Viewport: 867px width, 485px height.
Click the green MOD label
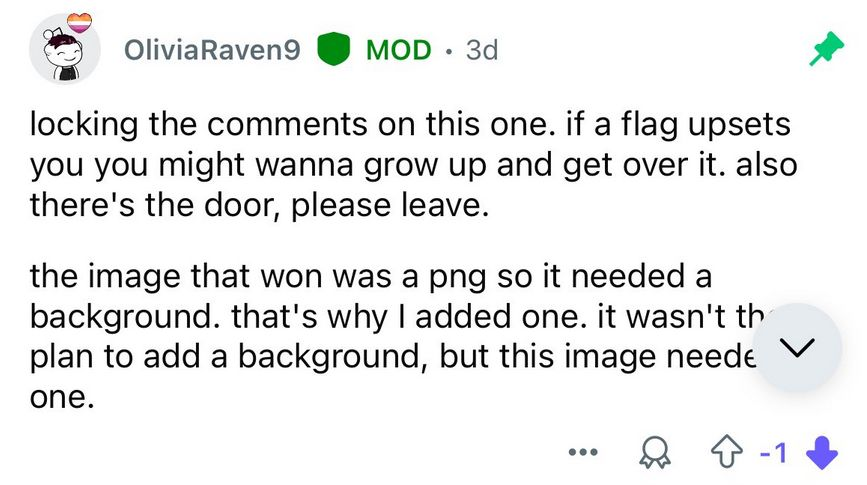399,50
